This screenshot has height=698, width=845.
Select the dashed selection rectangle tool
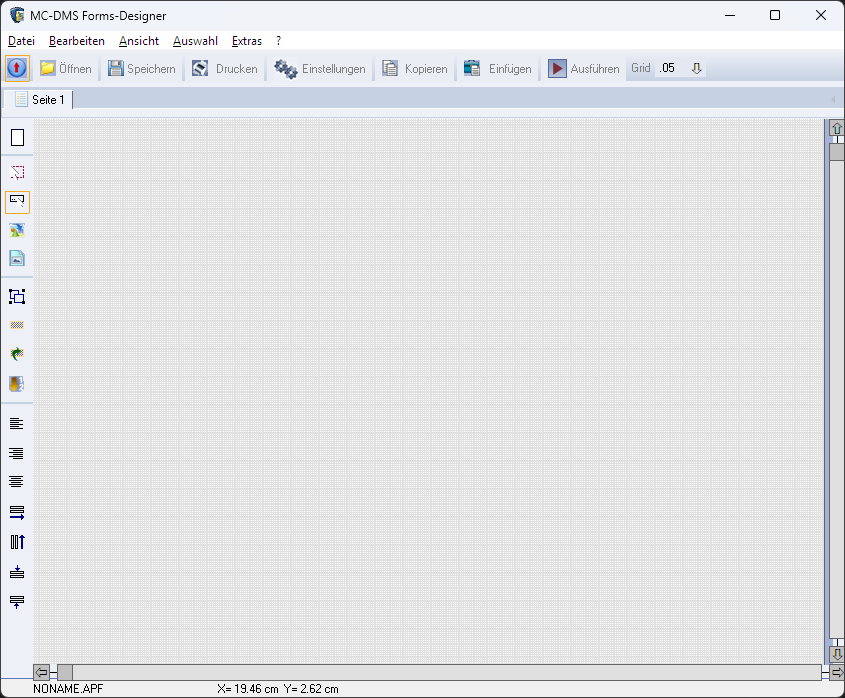click(17, 172)
